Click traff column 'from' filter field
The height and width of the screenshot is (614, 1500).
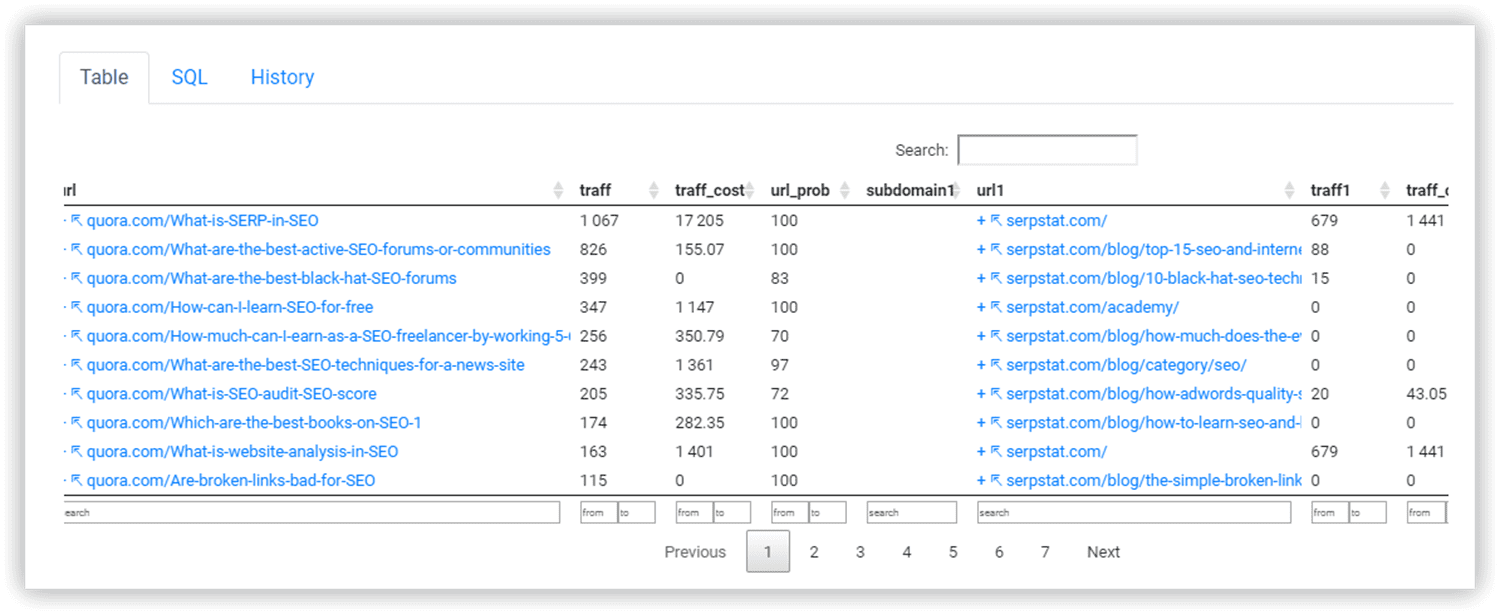coord(598,513)
